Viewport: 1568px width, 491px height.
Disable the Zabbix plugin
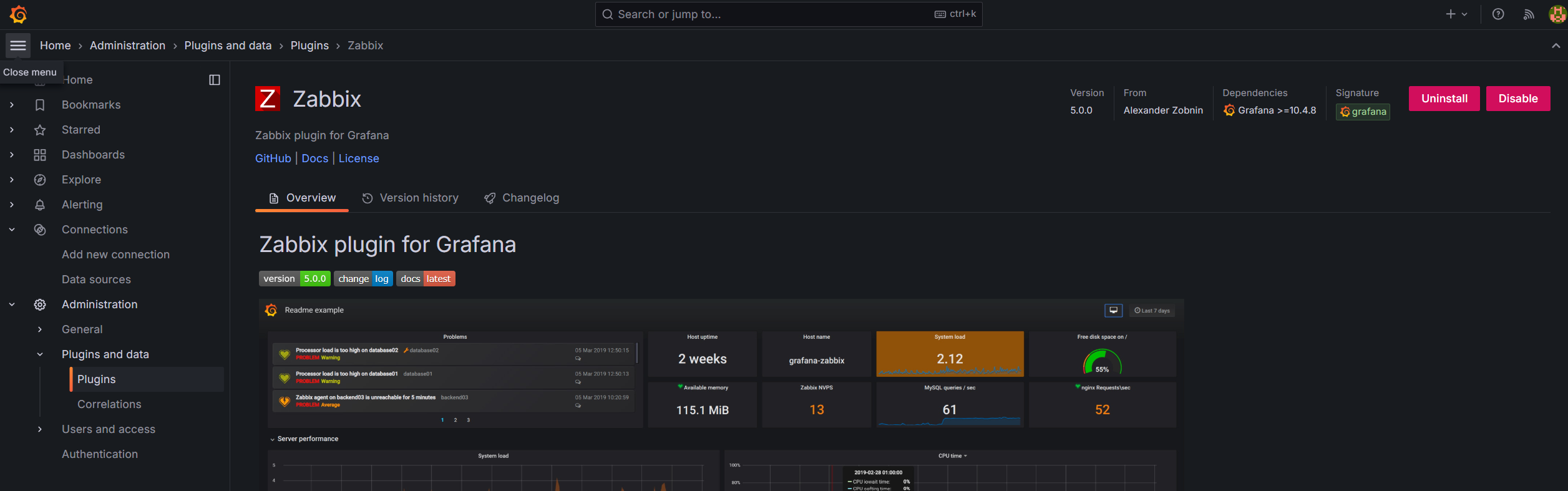click(x=1518, y=99)
